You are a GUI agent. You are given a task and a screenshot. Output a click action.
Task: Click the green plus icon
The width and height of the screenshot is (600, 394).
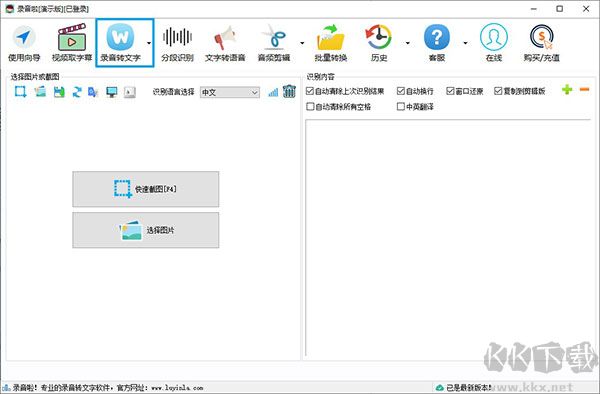pos(567,90)
